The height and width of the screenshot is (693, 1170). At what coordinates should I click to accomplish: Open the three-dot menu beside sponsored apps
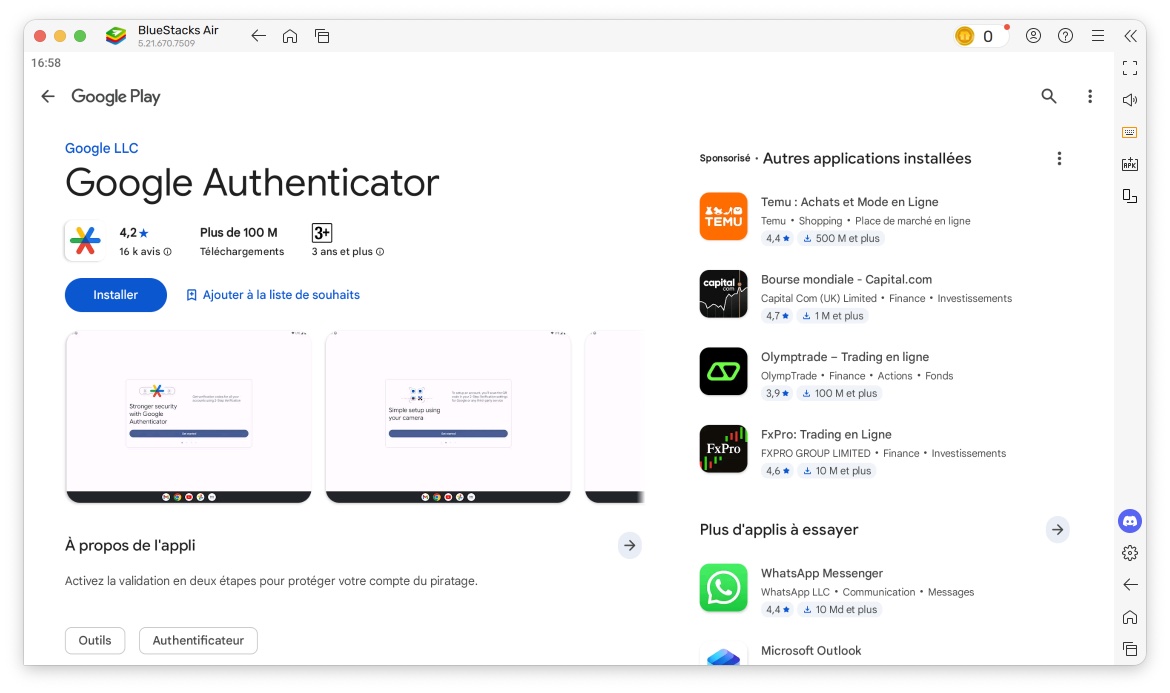(x=1059, y=158)
